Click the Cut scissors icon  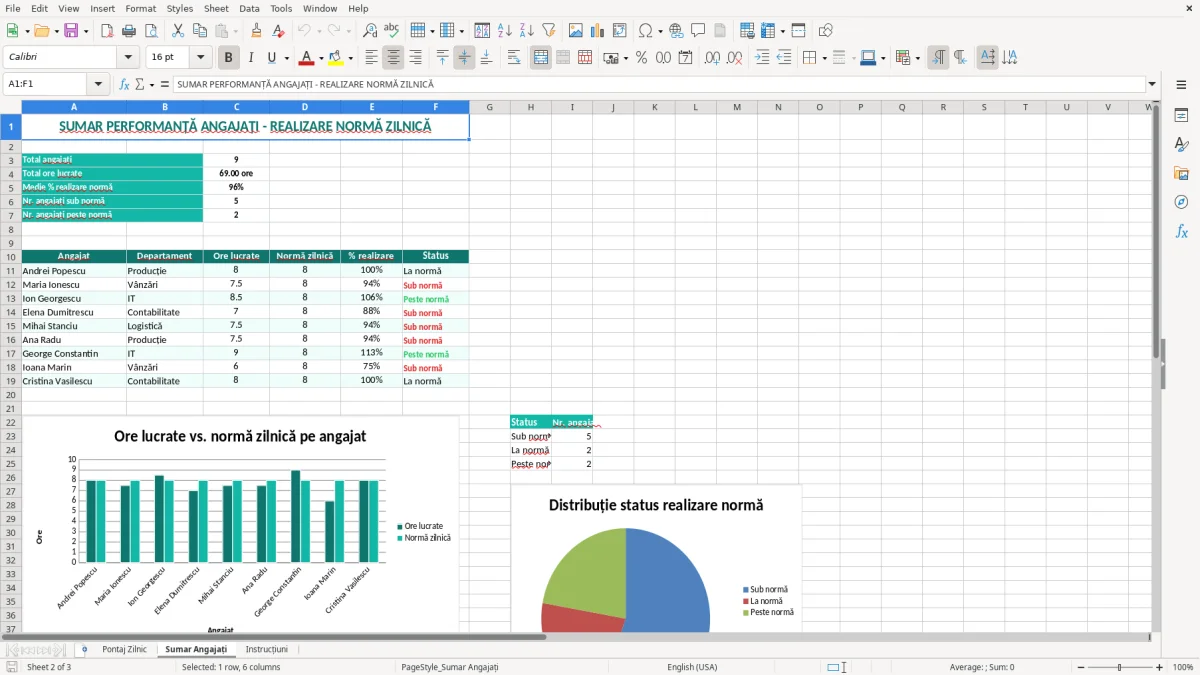(x=177, y=31)
